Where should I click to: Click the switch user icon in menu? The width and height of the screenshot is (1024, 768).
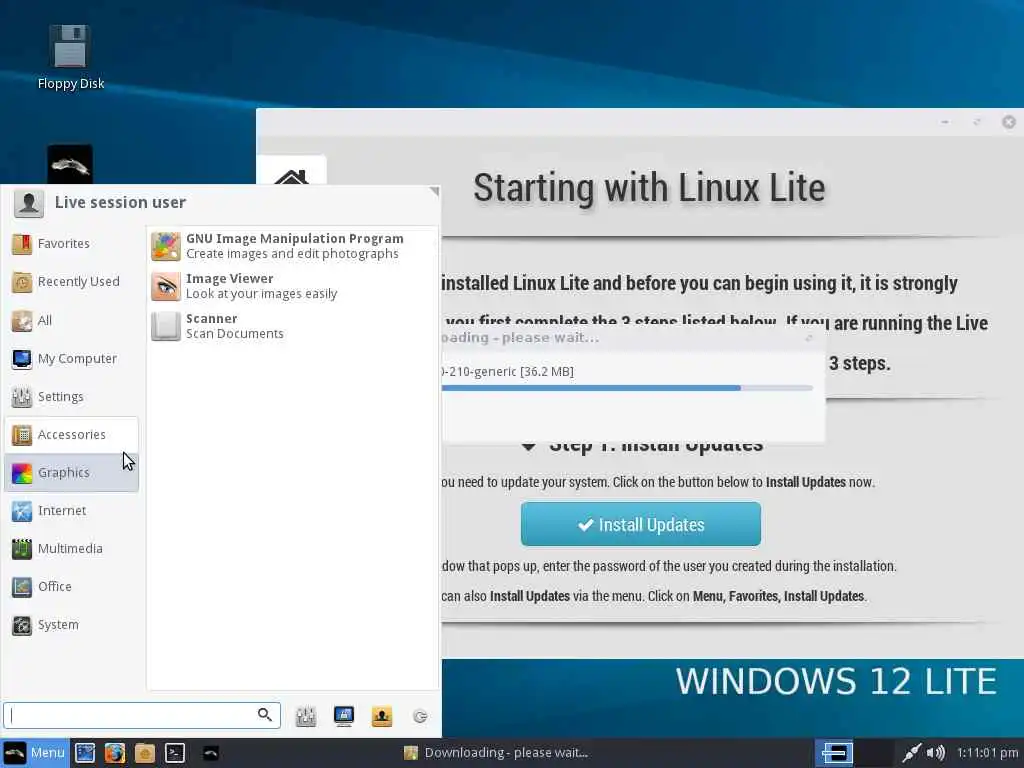tap(382, 716)
